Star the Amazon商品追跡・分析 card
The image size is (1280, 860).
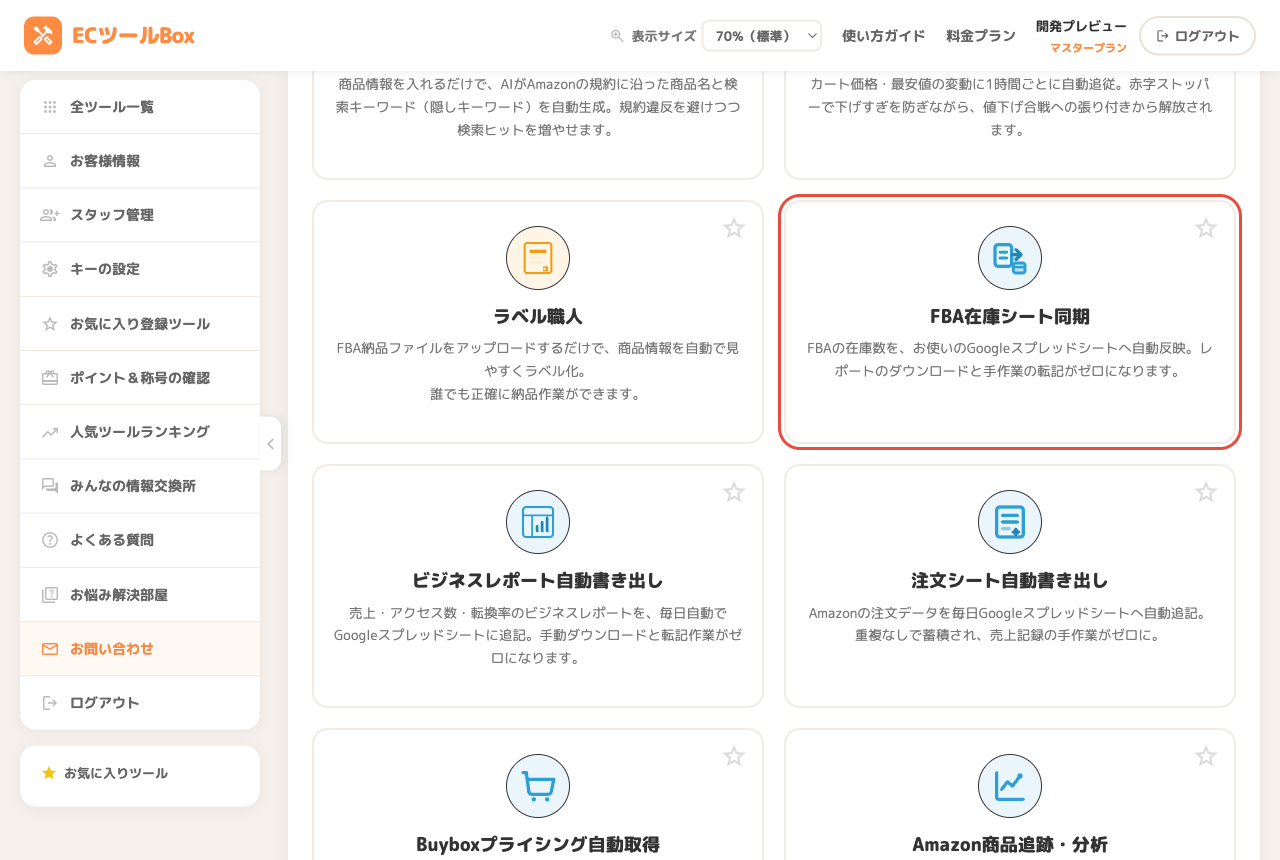click(1206, 756)
